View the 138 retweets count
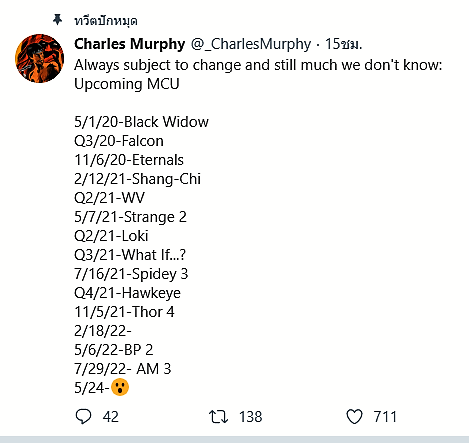The height and width of the screenshot is (443, 469). click(x=251, y=417)
